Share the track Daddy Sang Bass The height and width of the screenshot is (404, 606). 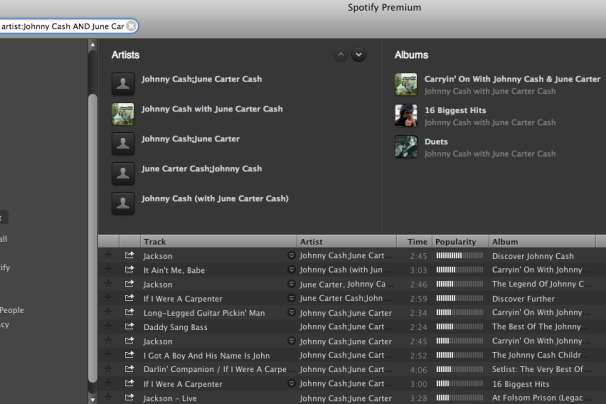point(129,327)
